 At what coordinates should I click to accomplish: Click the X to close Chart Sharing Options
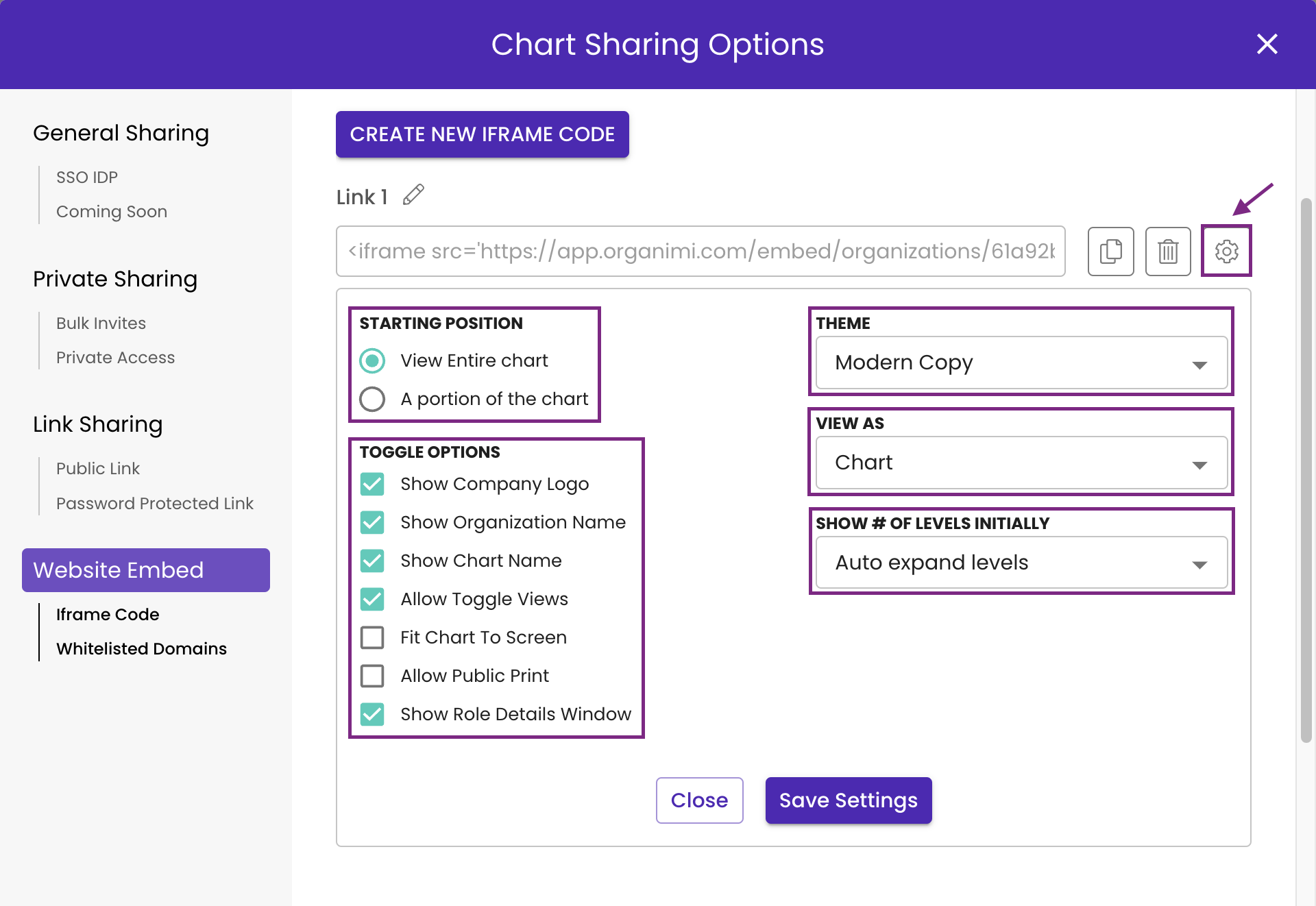(1267, 44)
